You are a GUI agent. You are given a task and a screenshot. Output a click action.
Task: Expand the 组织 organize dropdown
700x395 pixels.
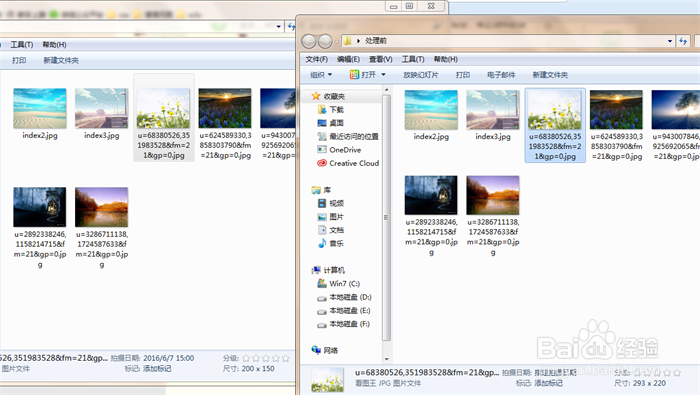click(321, 75)
